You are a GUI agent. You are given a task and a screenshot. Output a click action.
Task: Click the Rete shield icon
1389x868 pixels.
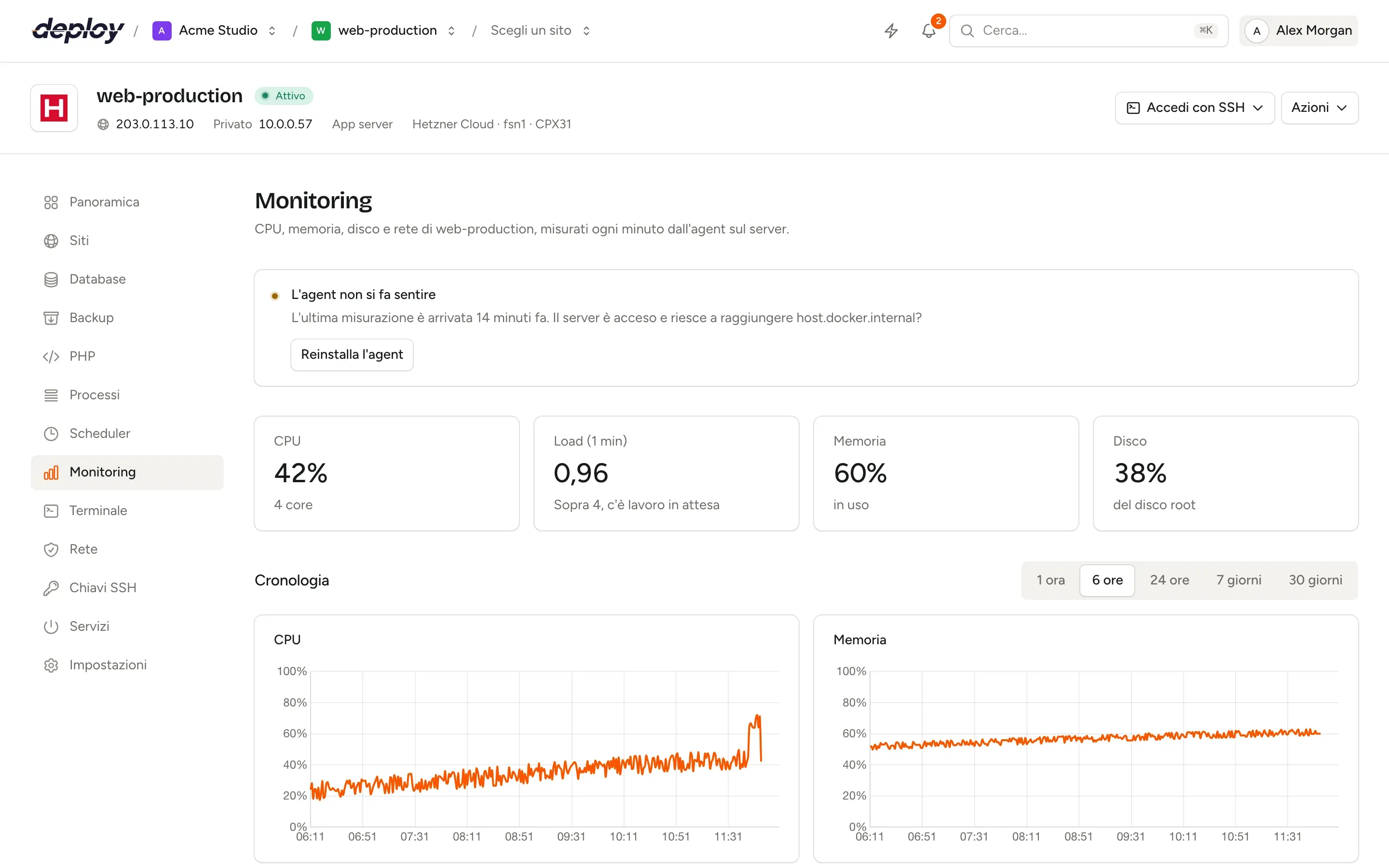(x=51, y=549)
